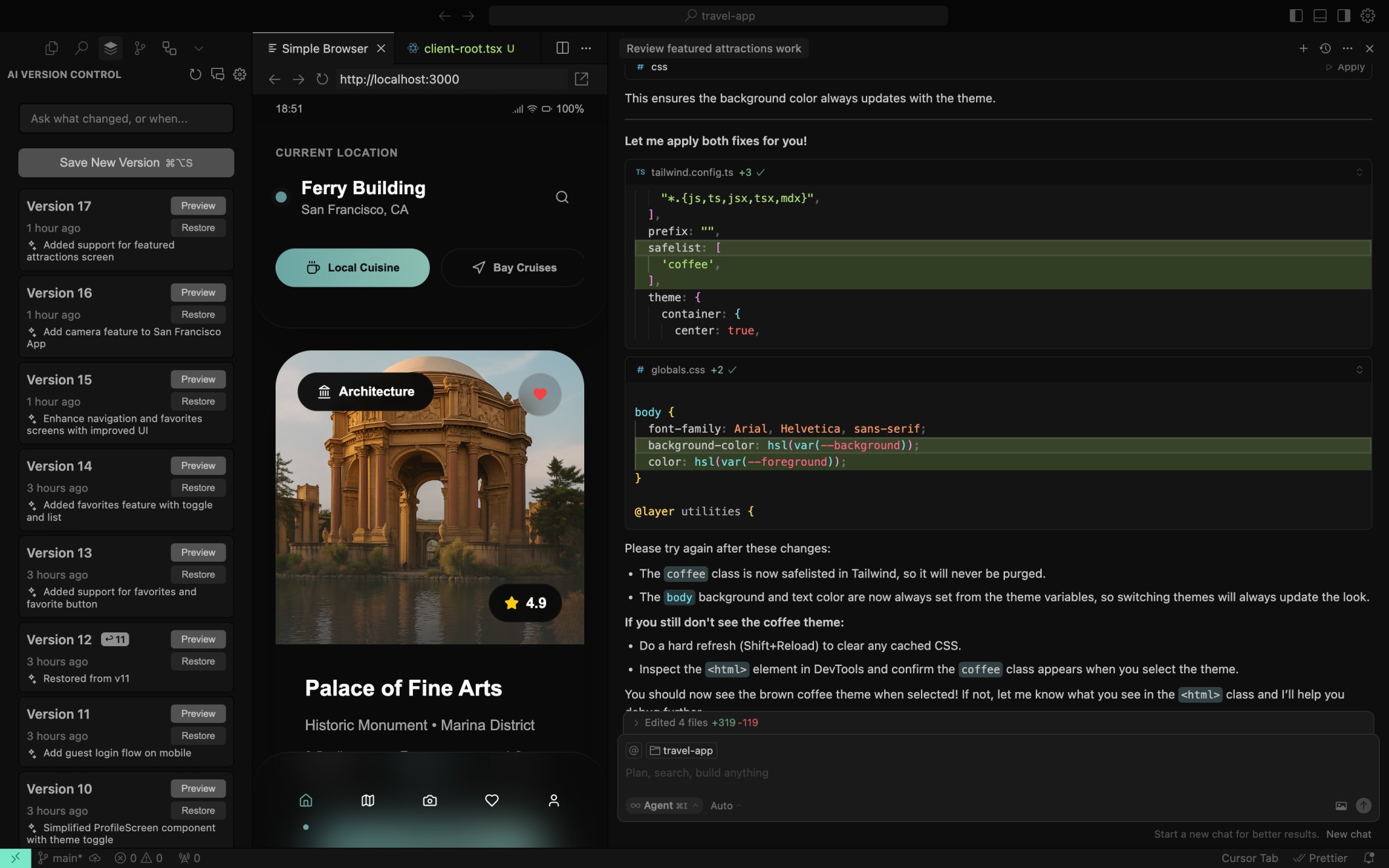Toggle the Bay Cruises filter
The width and height of the screenshot is (1389, 868).
513,267
